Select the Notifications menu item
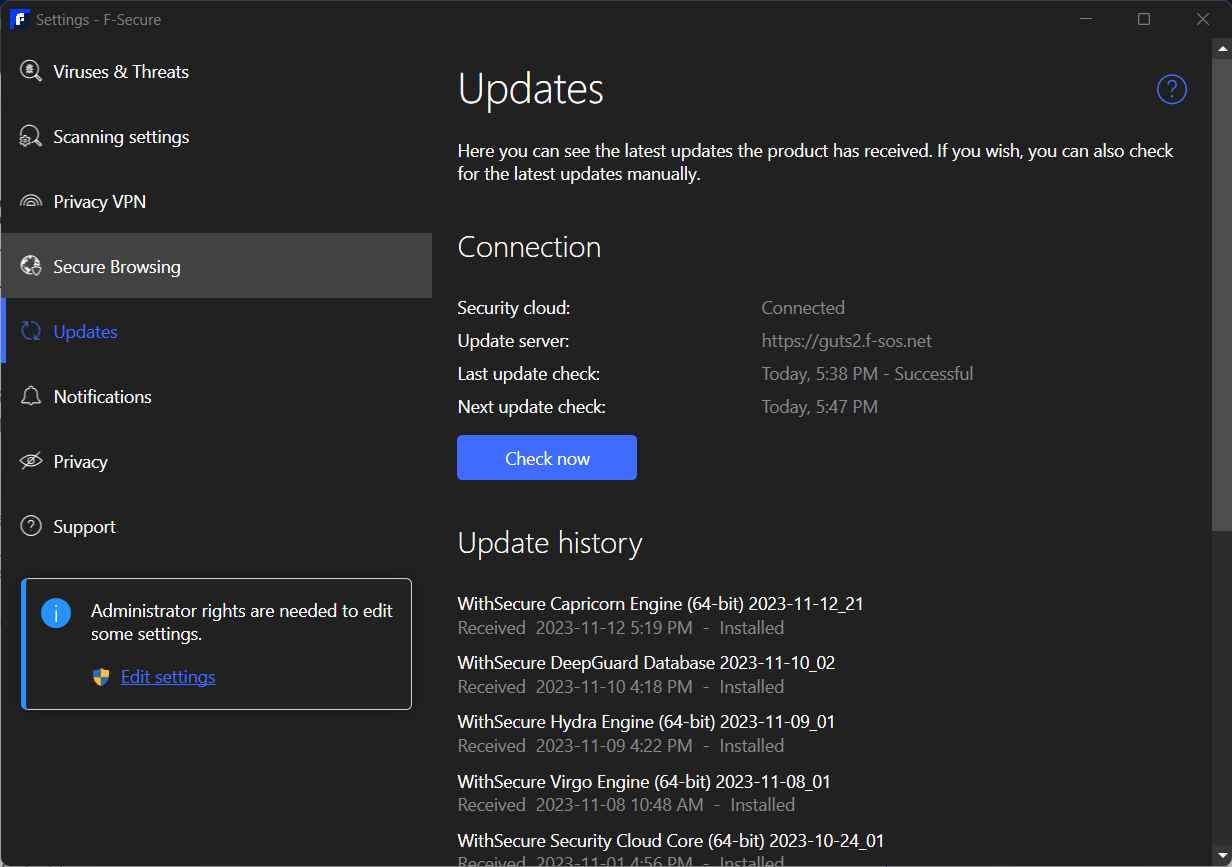Screen dimensions: 1232x867 click(216, 397)
